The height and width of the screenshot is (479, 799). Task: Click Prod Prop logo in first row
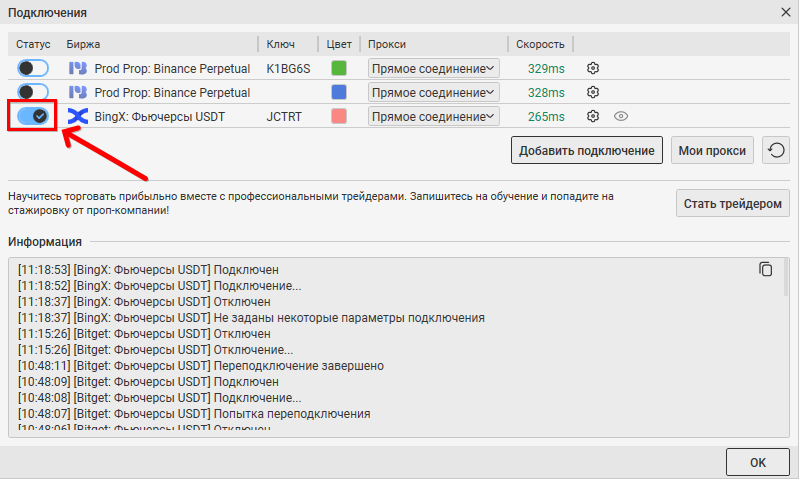(77, 68)
